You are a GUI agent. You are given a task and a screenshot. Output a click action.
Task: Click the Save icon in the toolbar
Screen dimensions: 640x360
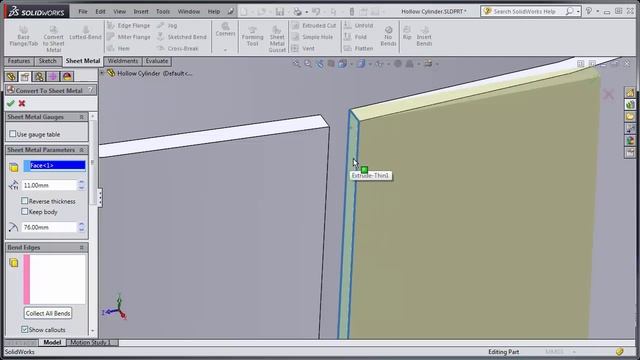pos(280,11)
